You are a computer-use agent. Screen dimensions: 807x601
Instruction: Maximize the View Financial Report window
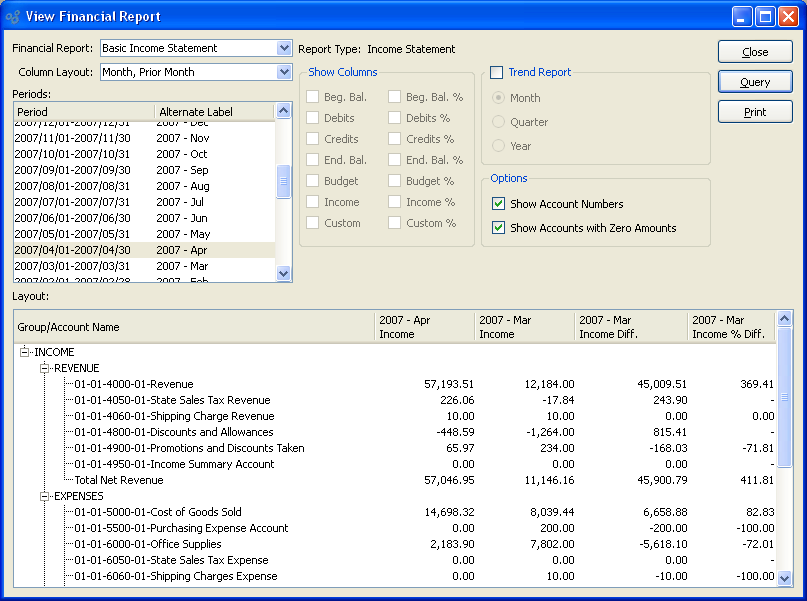(765, 16)
